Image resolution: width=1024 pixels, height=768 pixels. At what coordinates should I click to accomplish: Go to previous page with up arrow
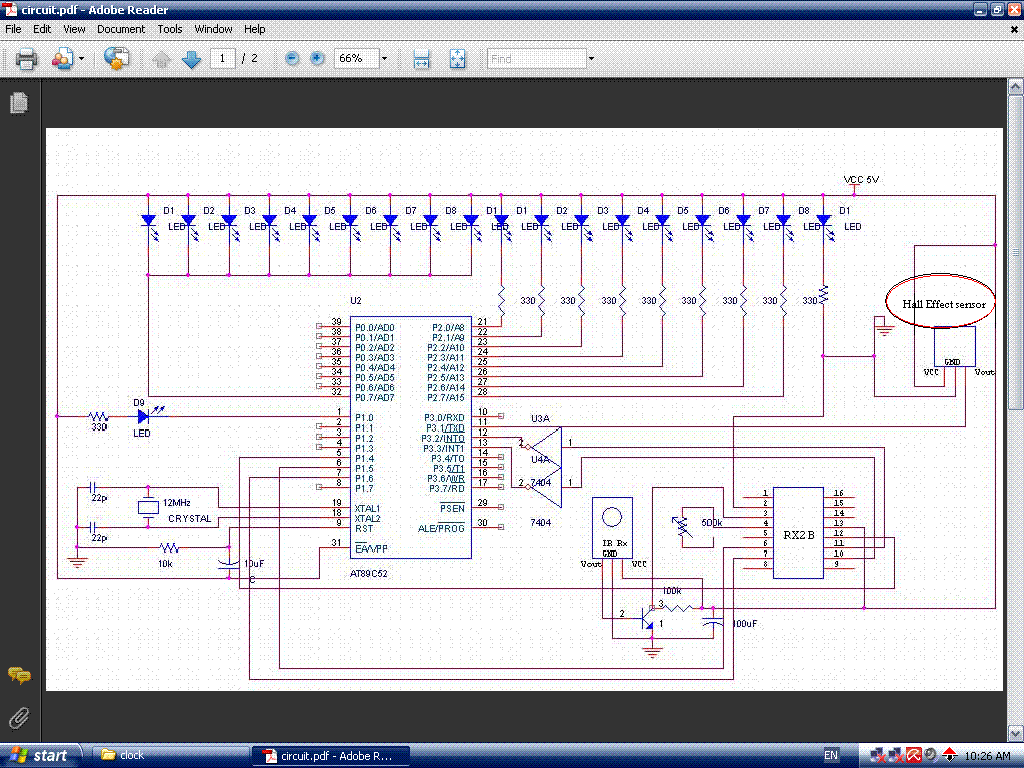(161, 59)
